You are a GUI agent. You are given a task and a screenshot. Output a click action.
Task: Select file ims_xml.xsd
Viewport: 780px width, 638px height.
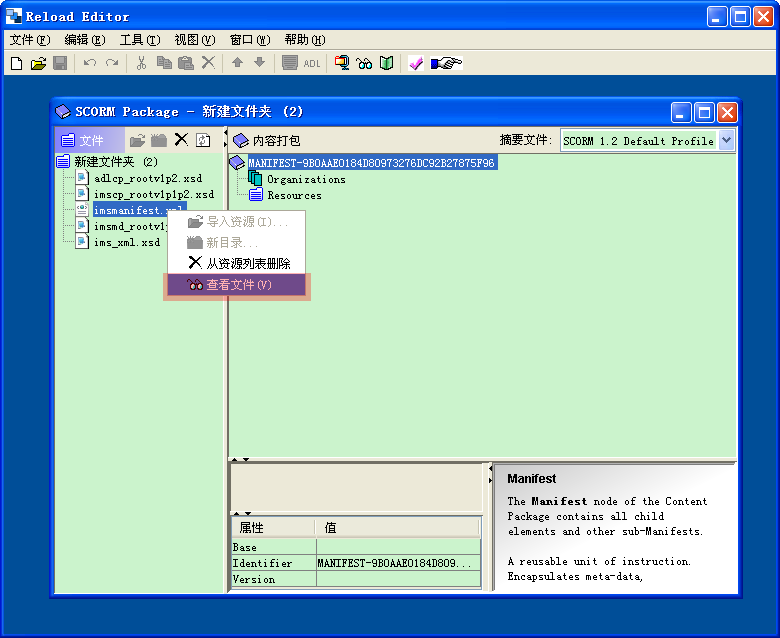coord(127,242)
